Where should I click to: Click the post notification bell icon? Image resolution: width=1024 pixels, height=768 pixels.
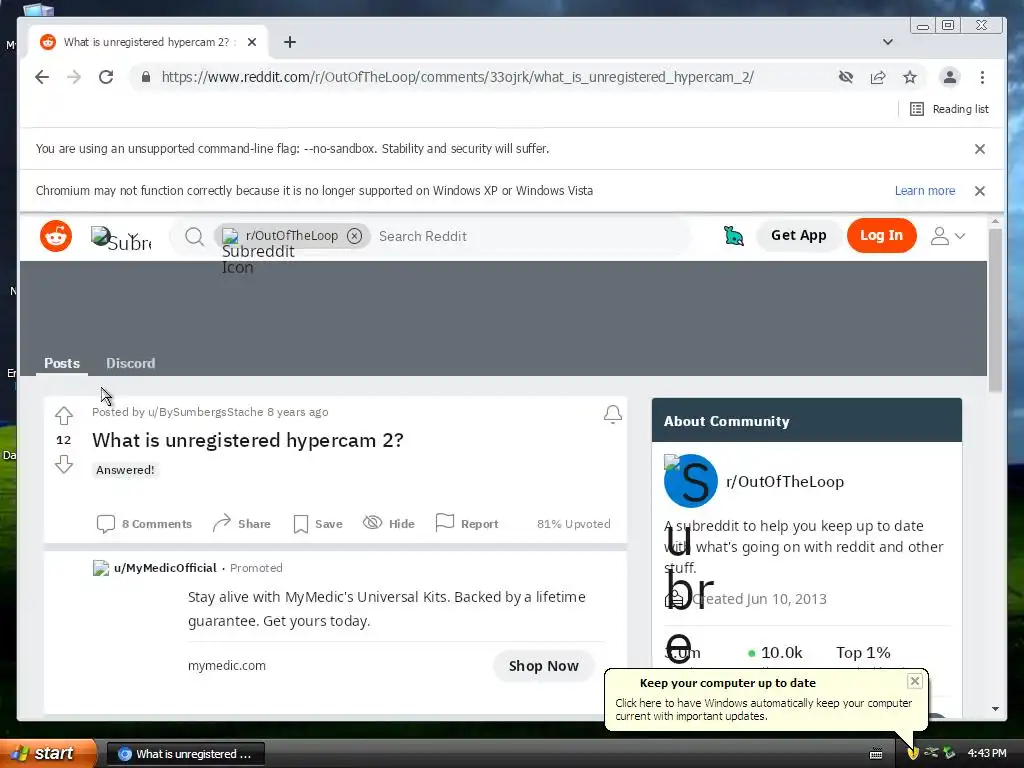click(x=613, y=414)
